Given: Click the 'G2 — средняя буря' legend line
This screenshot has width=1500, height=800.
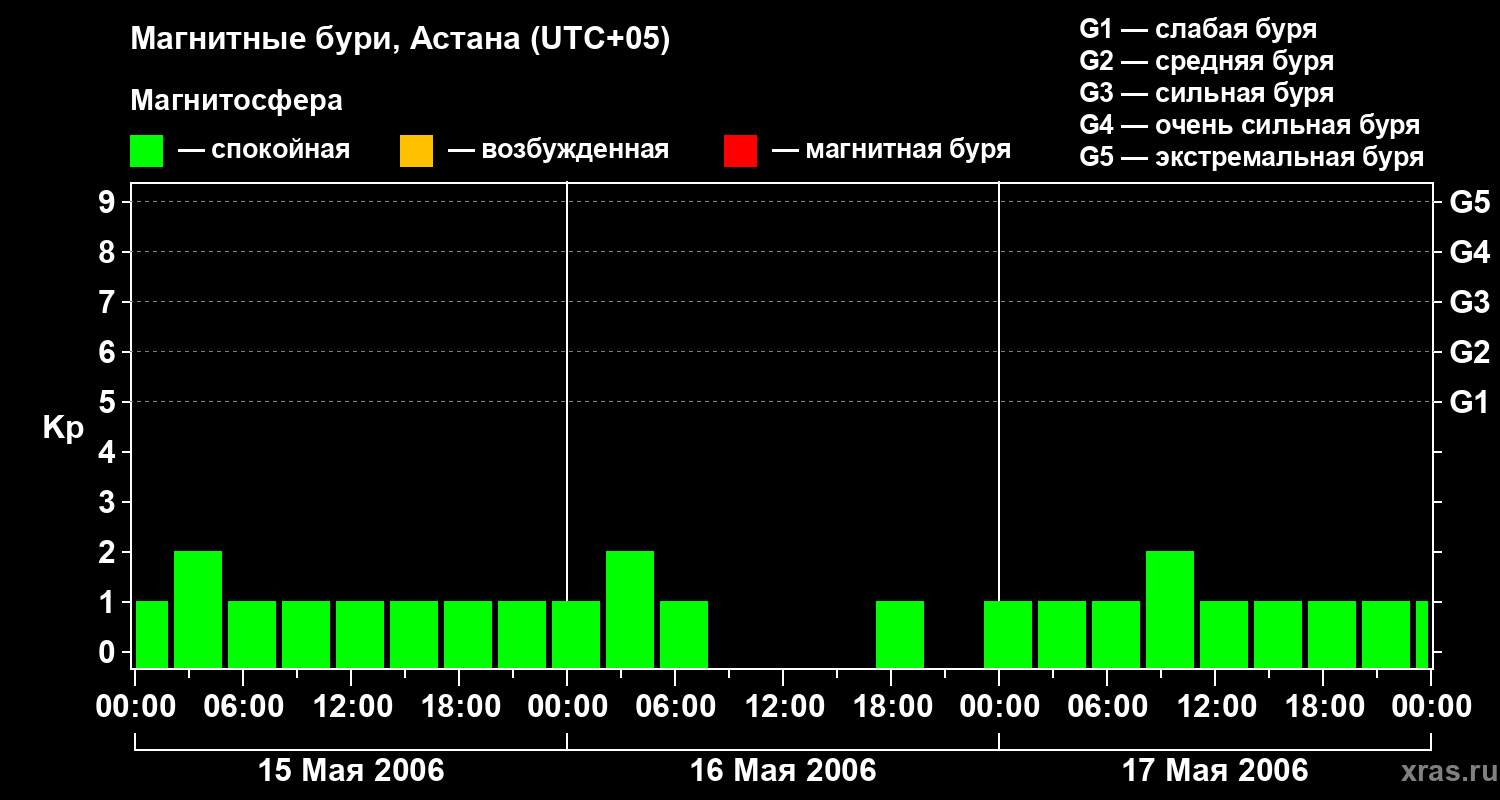Looking at the screenshot, I should [x=1206, y=61].
